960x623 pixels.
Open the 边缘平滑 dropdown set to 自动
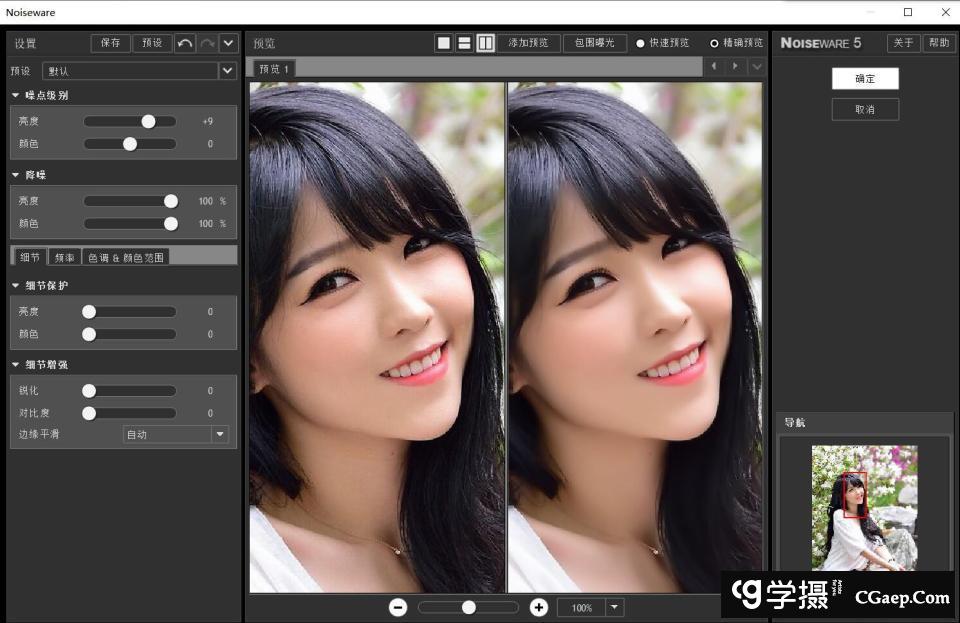pyautogui.click(x=220, y=434)
